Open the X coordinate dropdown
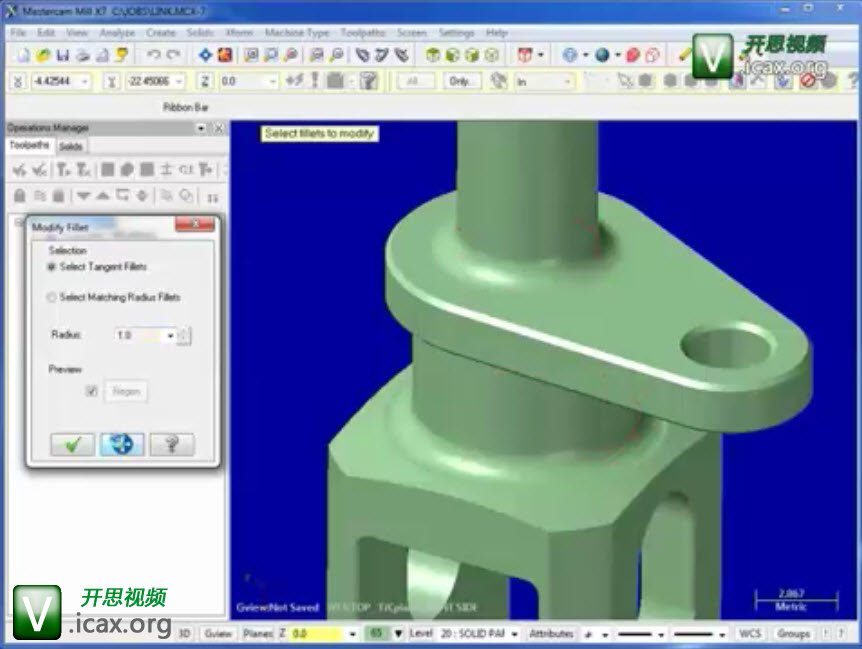Screen dimensions: 862x649 coord(85,81)
